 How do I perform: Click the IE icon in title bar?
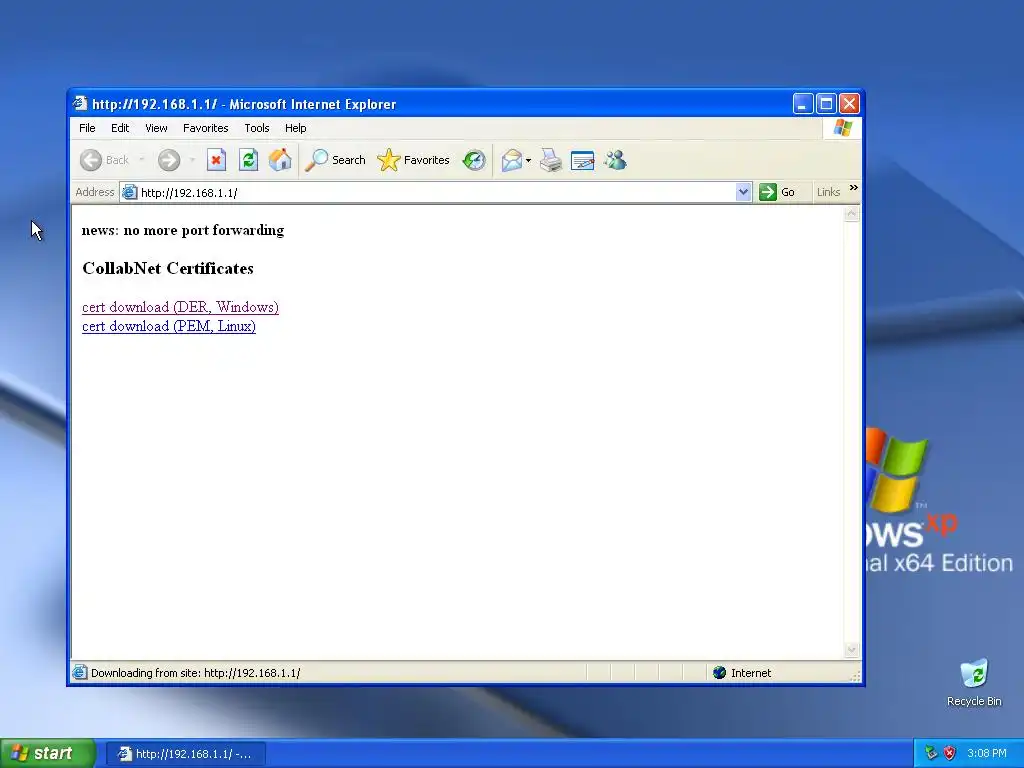pyautogui.click(x=80, y=103)
